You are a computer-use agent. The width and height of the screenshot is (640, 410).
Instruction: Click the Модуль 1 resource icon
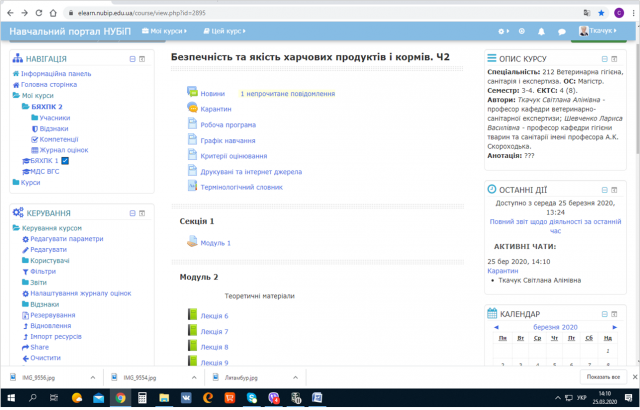coord(192,243)
